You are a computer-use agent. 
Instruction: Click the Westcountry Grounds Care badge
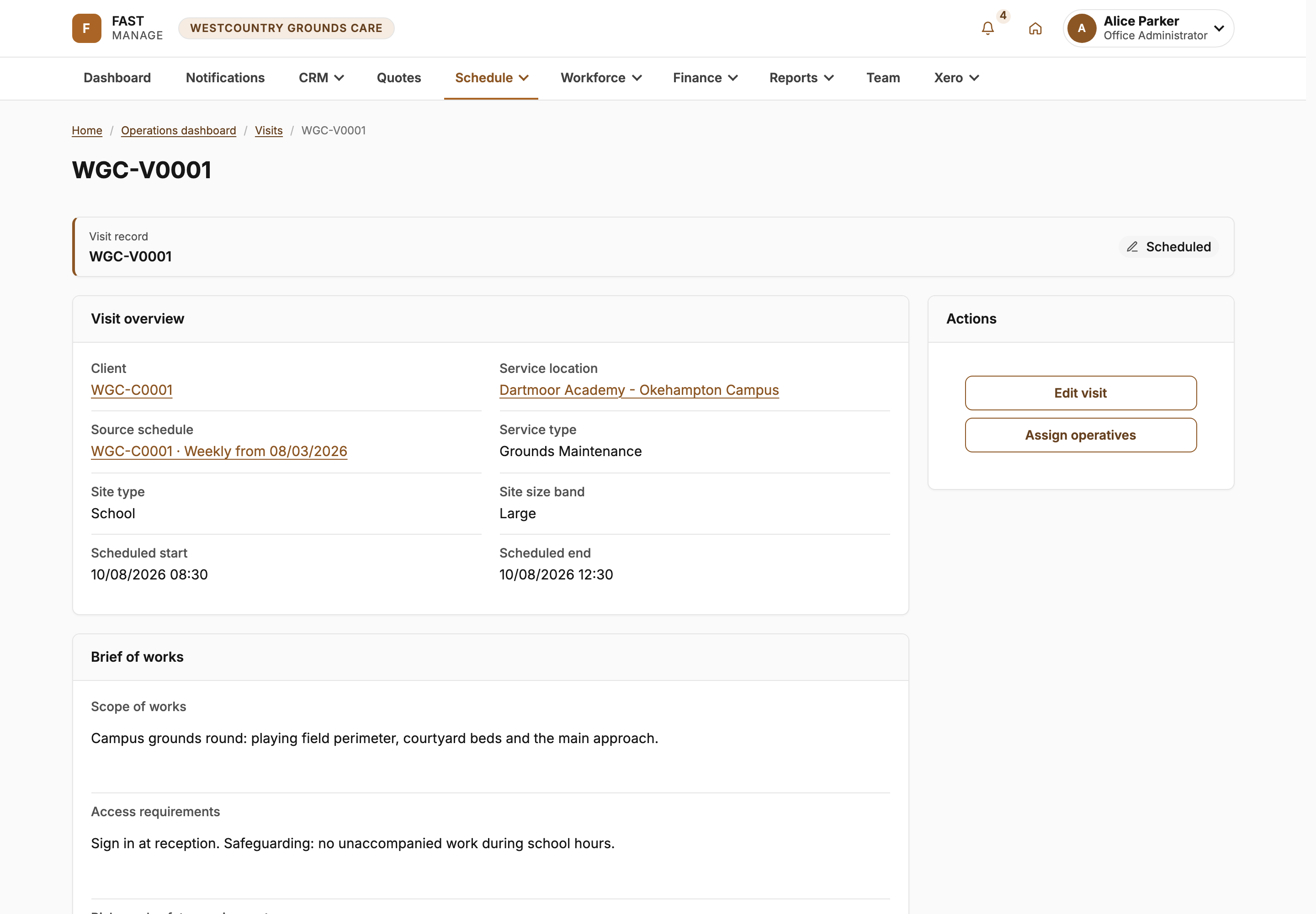point(287,28)
